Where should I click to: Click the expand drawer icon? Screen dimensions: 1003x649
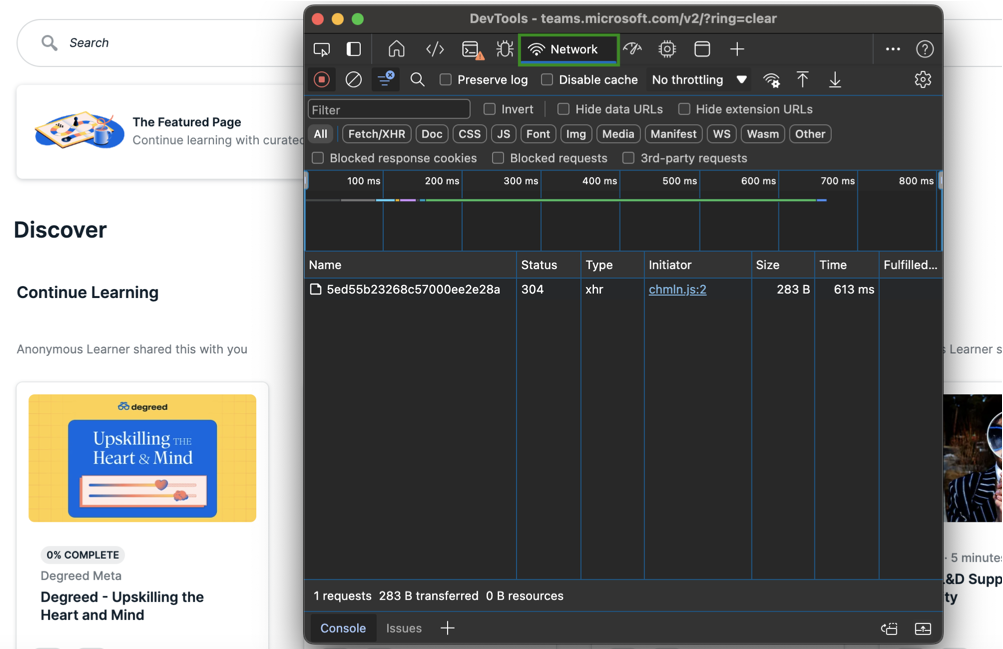(x=923, y=629)
